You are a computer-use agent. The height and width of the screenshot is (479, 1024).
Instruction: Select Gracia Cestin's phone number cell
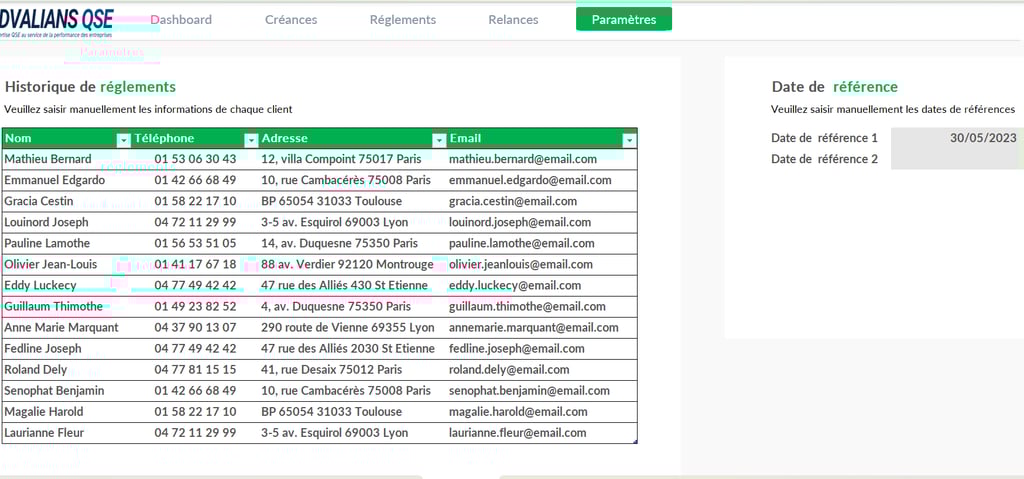tap(195, 201)
